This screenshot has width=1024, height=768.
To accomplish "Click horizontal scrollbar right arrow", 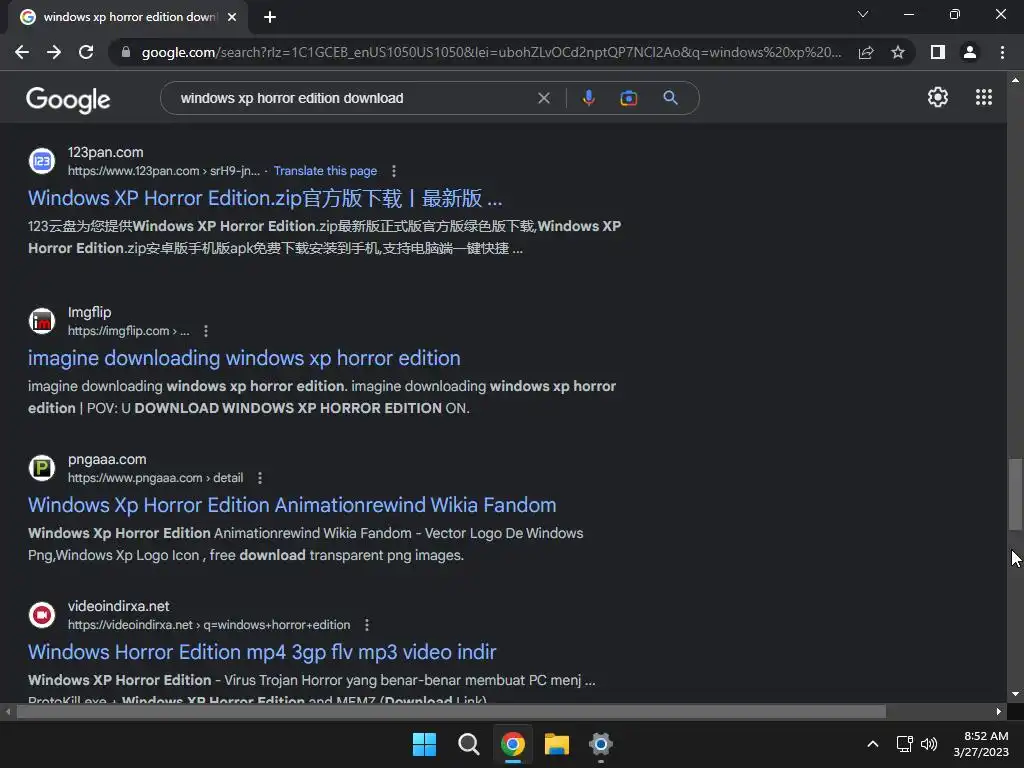I will tap(999, 711).
